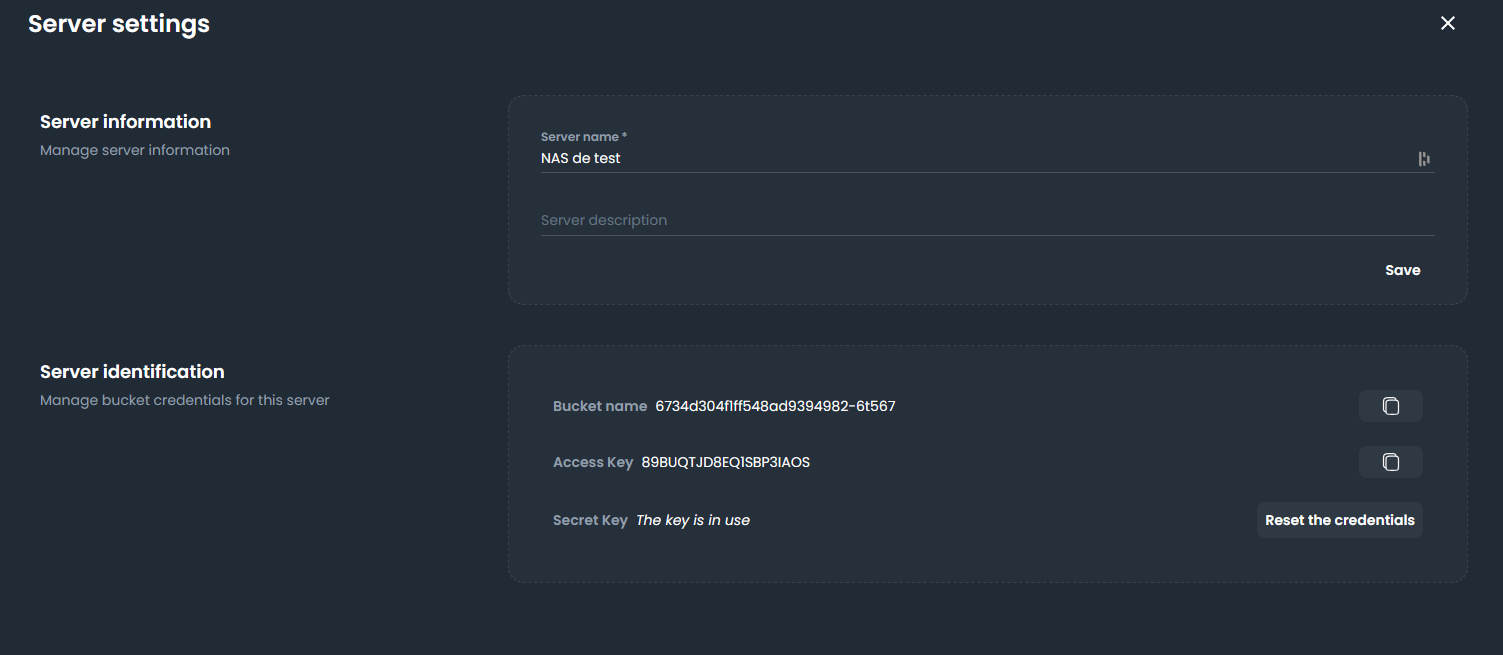Click the Server information heading
The height and width of the screenshot is (655, 1503).
pyautogui.click(x=125, y=121)
